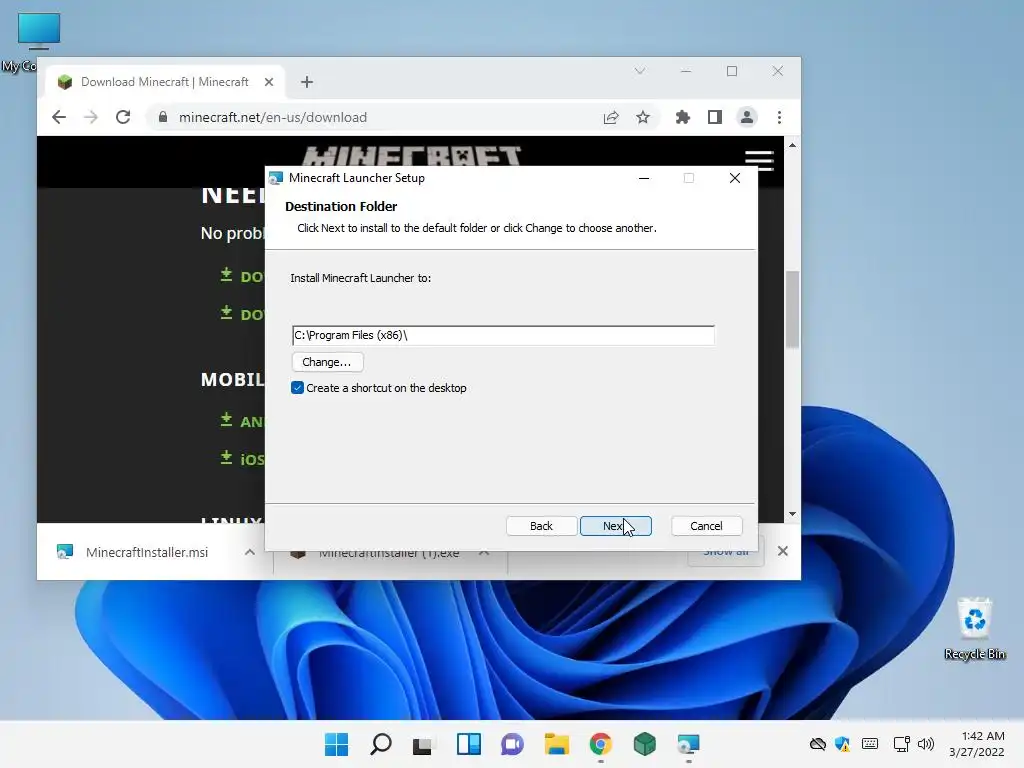Image resolution: width=1024 pixels, height=768 pixels.
Task: Share this page via Chrome share icon
Action: pos(611,118)
